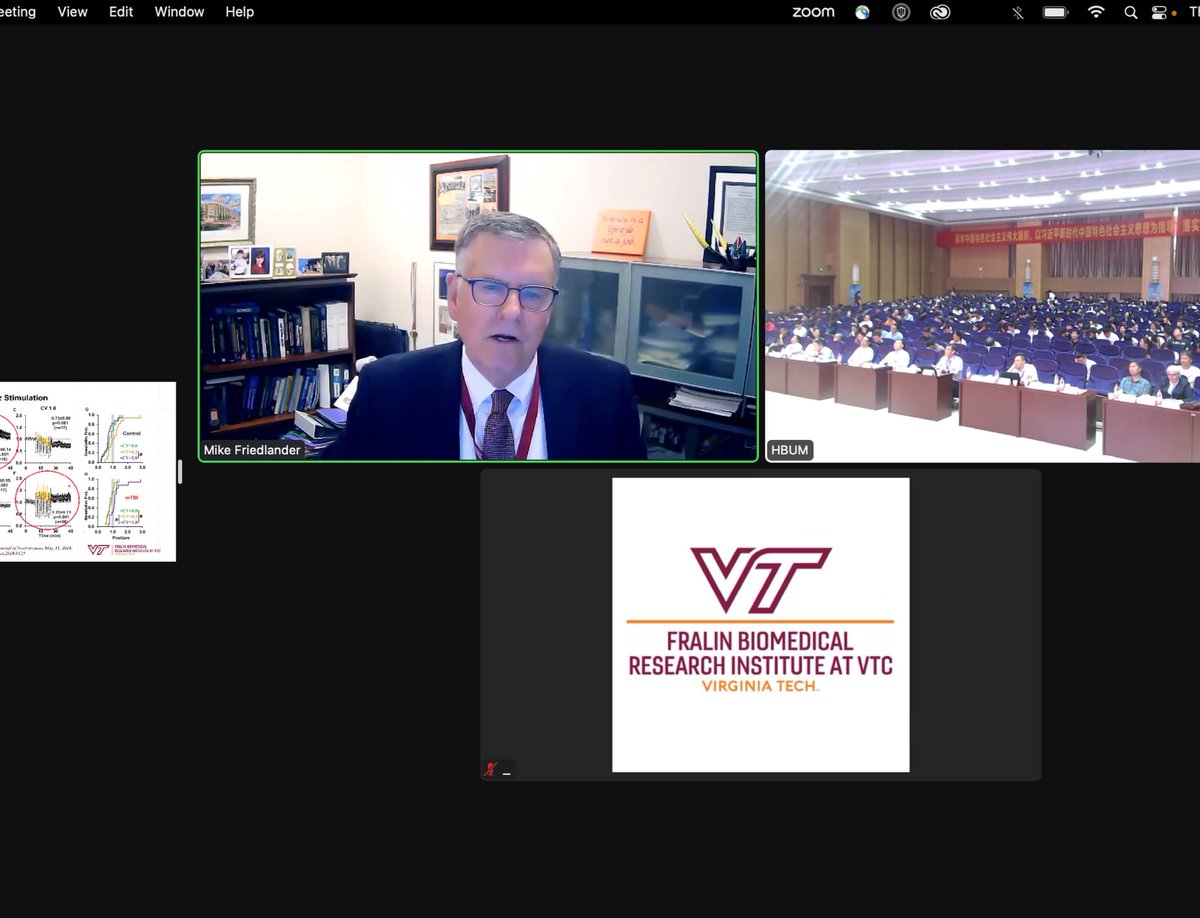Open the Help menu
Screen dimensions: 1200x918
point(239,12)
